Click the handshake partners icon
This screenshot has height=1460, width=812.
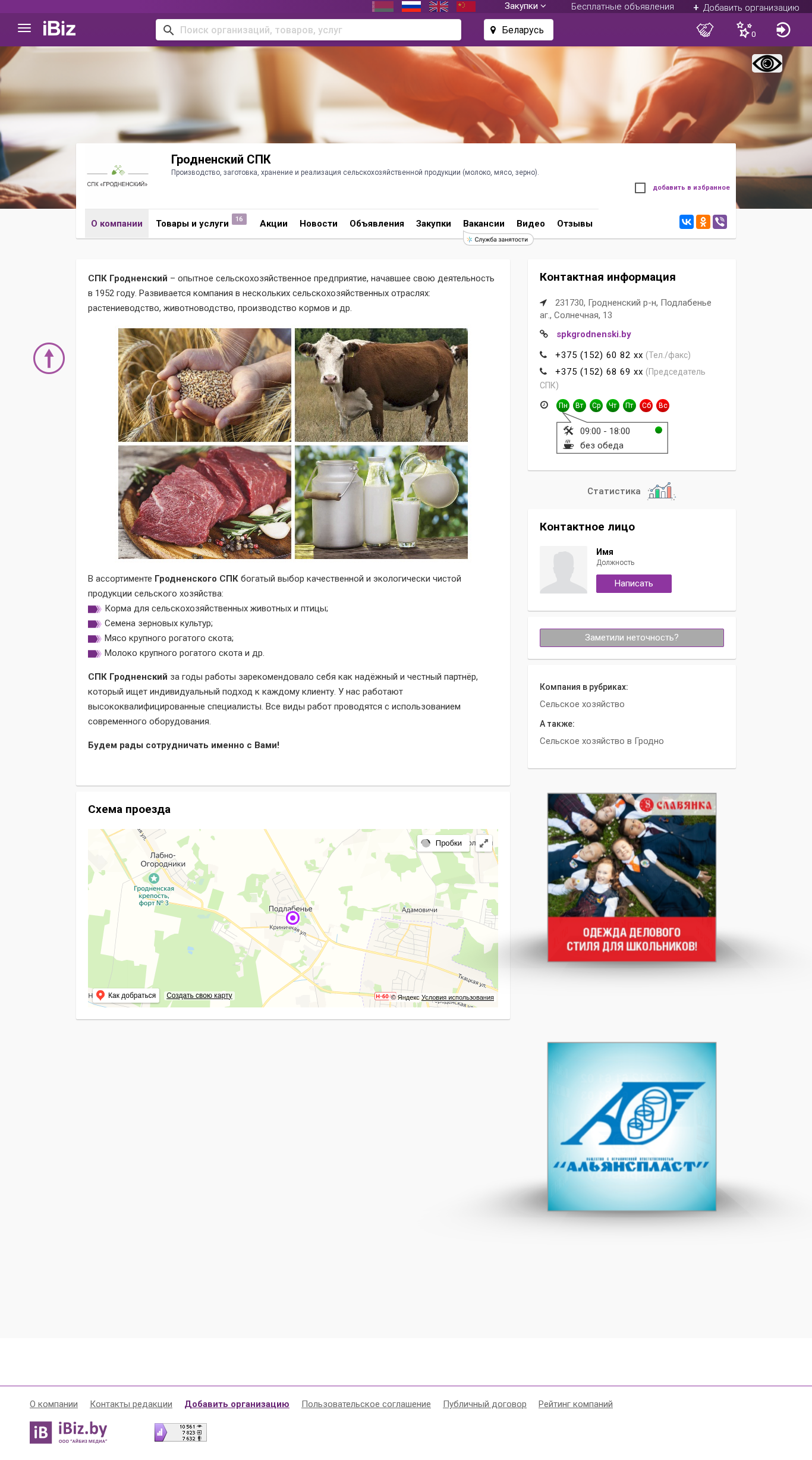[x=705, y=30]
